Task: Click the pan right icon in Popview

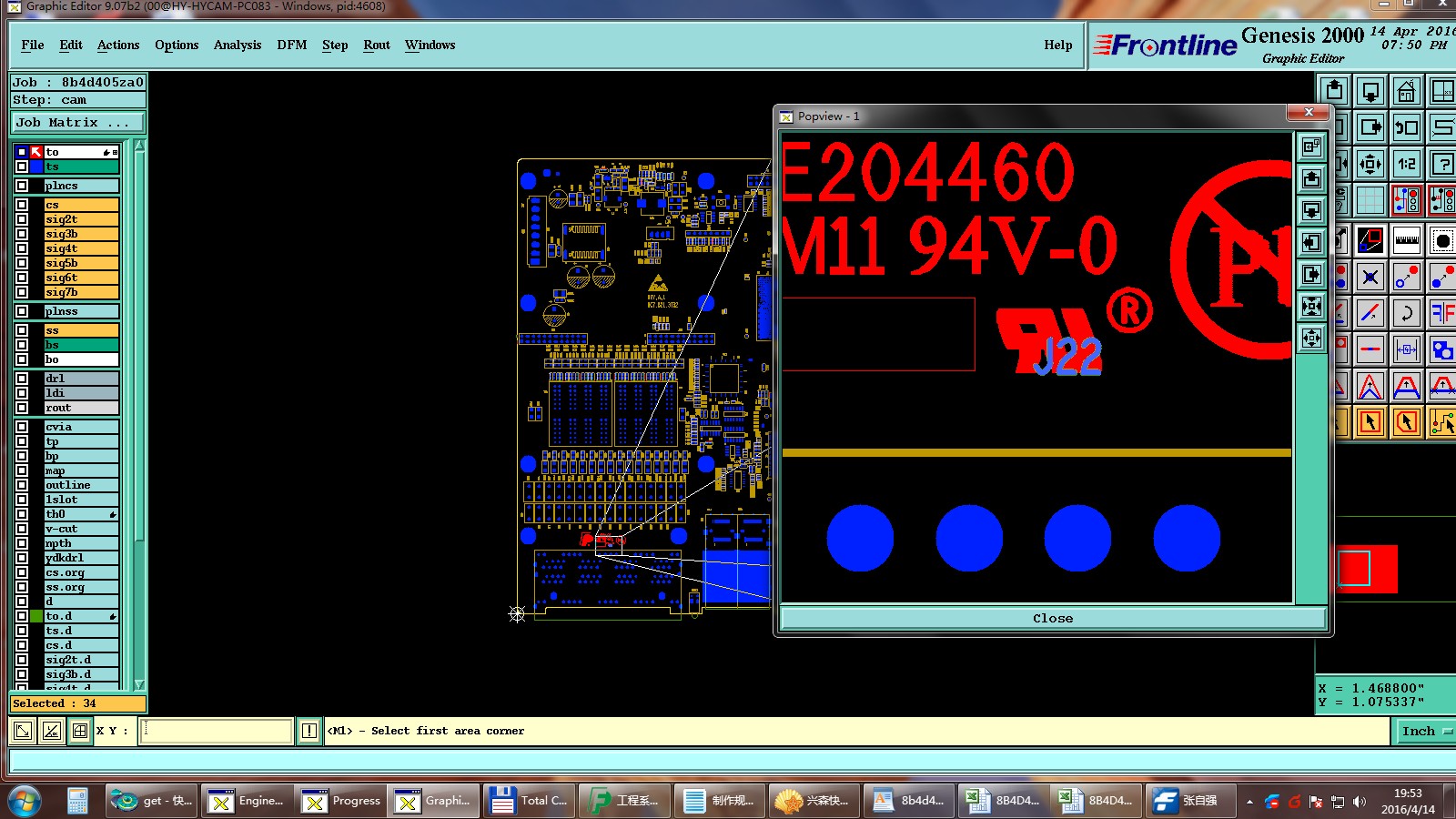Action: tap(1311, 274)
